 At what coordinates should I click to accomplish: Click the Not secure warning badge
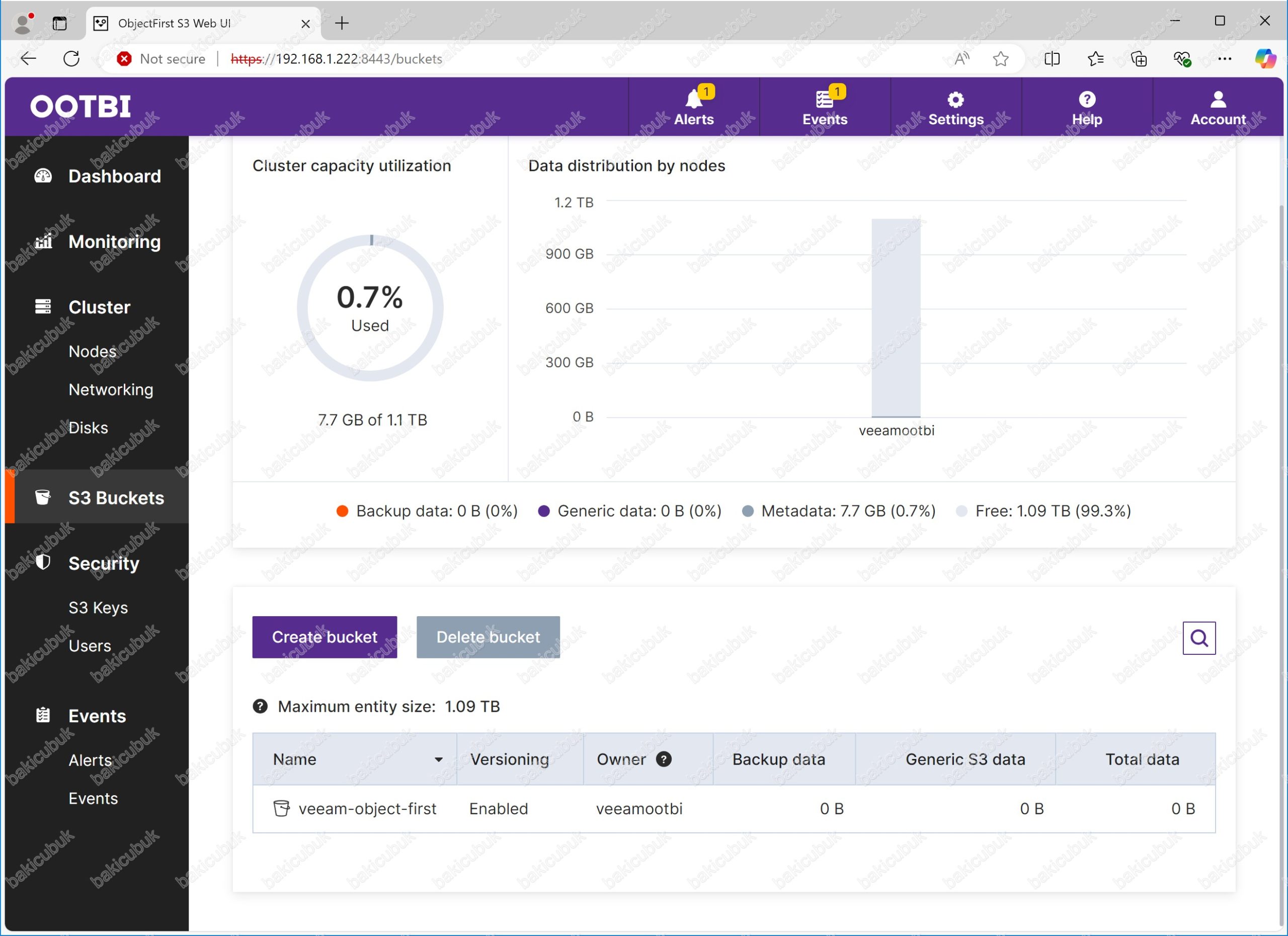point(160,58)
